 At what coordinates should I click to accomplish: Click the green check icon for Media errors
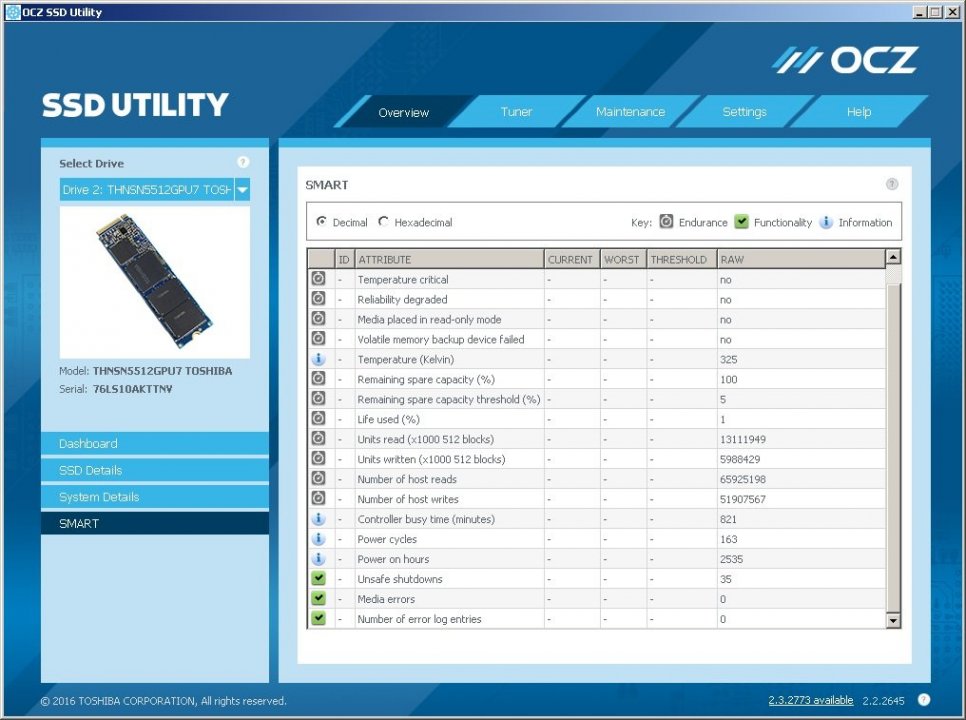point(318,598)
